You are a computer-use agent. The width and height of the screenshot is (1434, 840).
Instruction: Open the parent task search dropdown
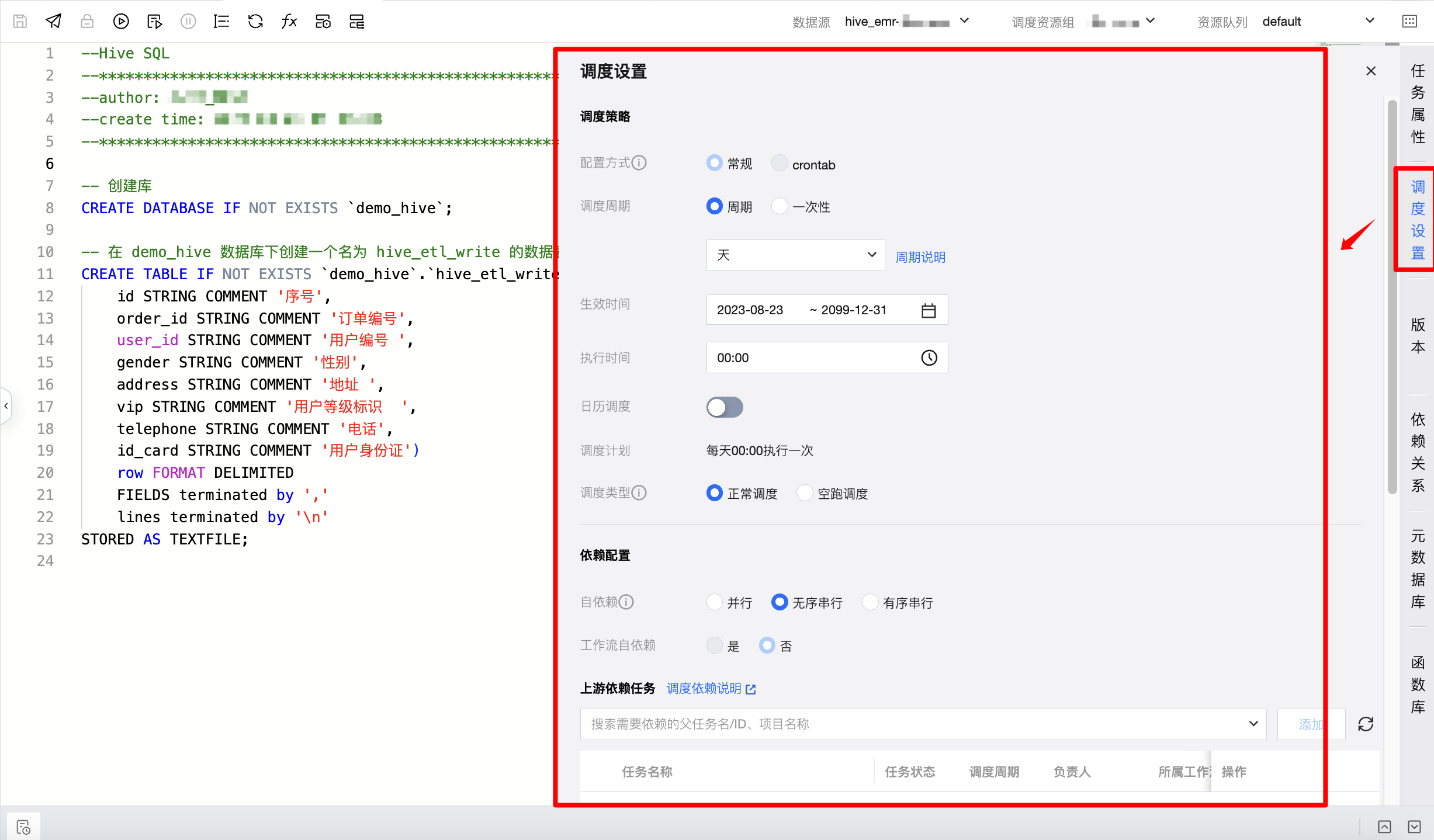[923, 724]
